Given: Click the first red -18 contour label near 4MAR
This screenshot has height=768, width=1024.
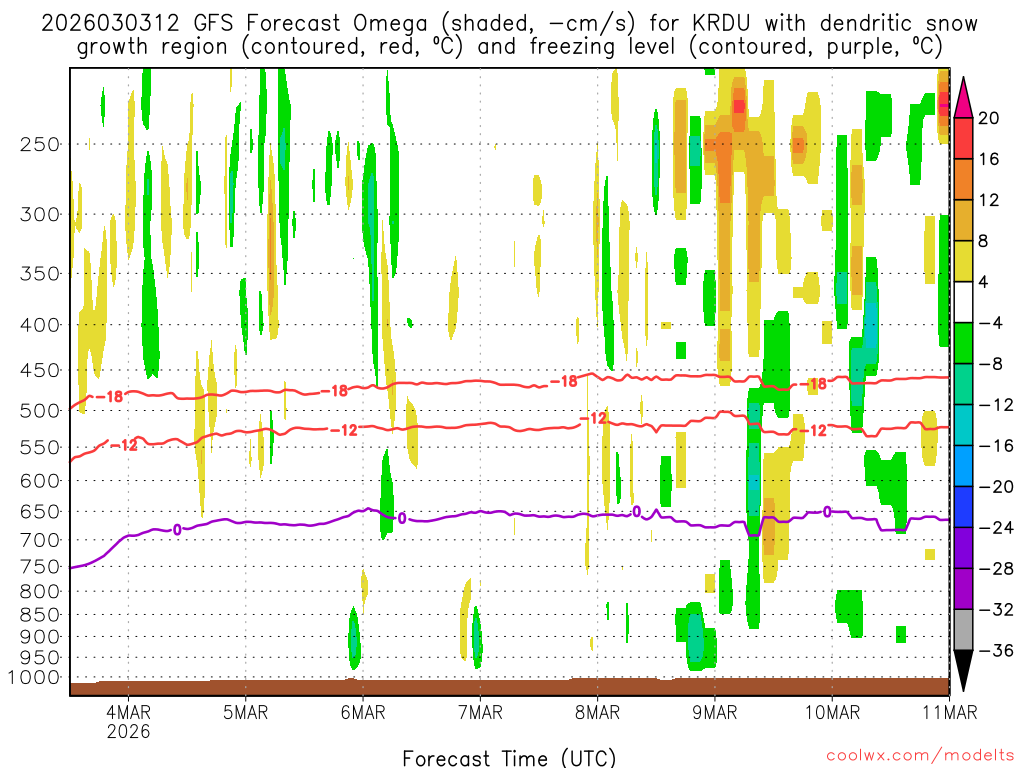Looking at the screenshot, I should click(x=109, y=396).
